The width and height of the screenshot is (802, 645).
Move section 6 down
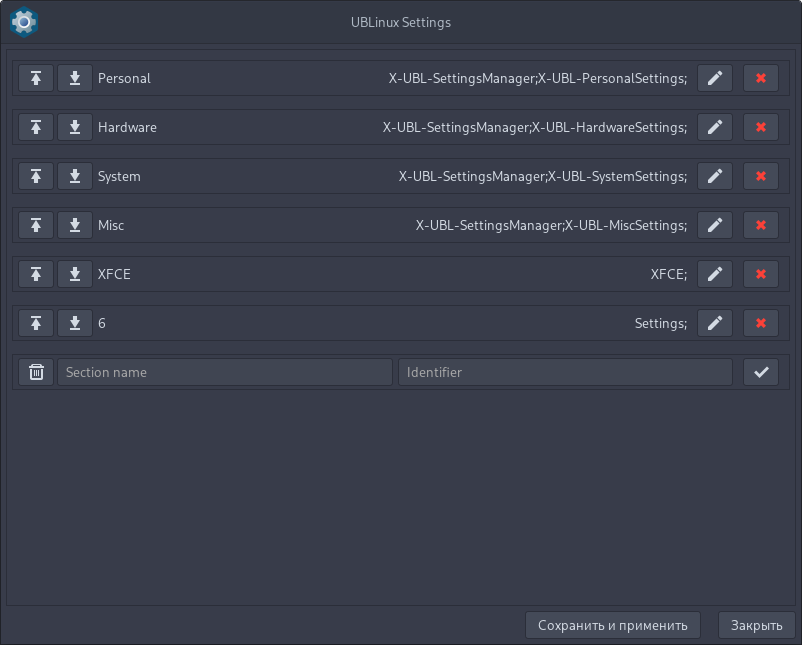(x=75, y=323)
